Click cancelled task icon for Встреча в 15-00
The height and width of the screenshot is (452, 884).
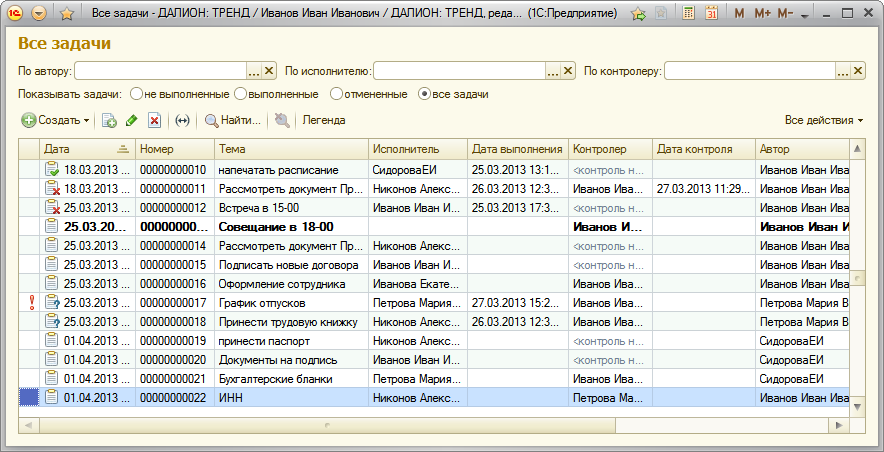52,207
